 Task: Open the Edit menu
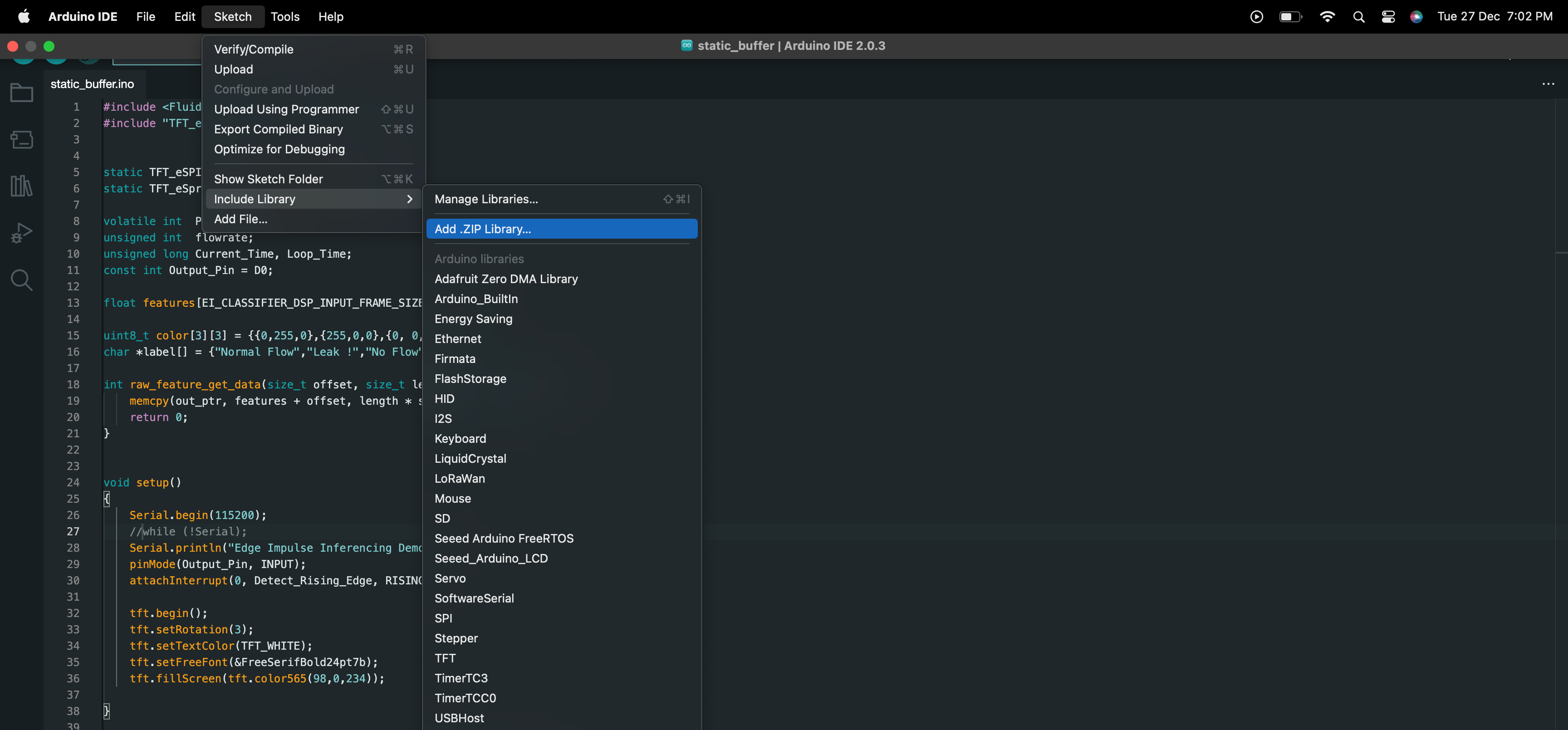(185, 16)
